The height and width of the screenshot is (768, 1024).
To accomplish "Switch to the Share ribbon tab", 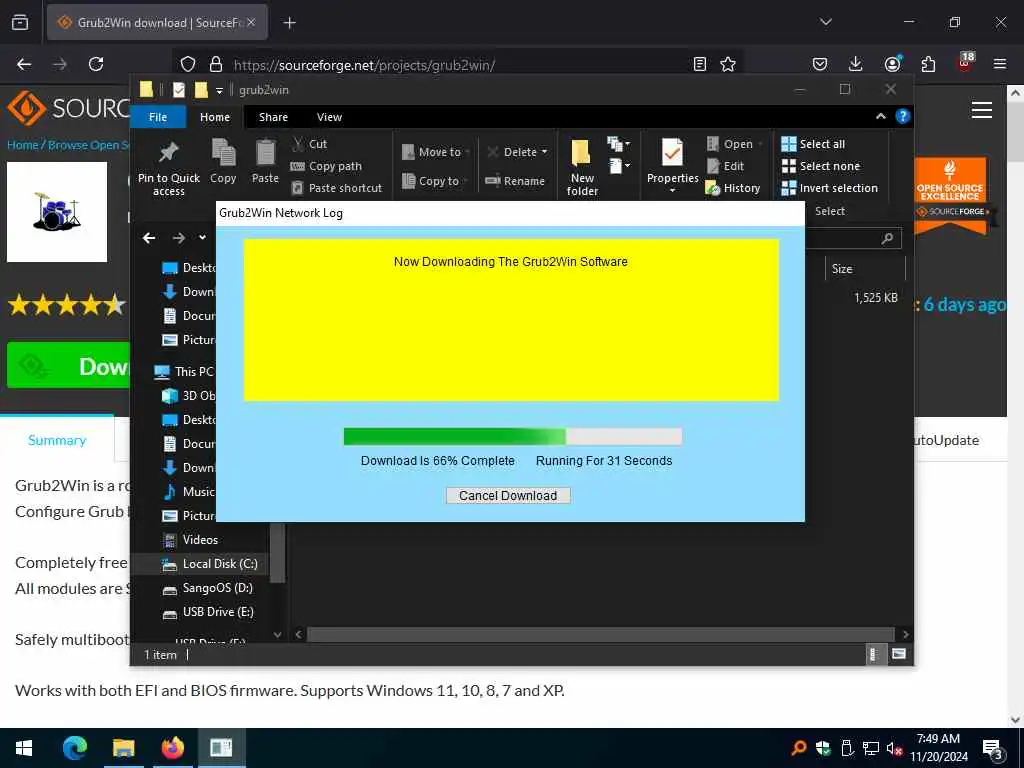I will click(273, 117).
